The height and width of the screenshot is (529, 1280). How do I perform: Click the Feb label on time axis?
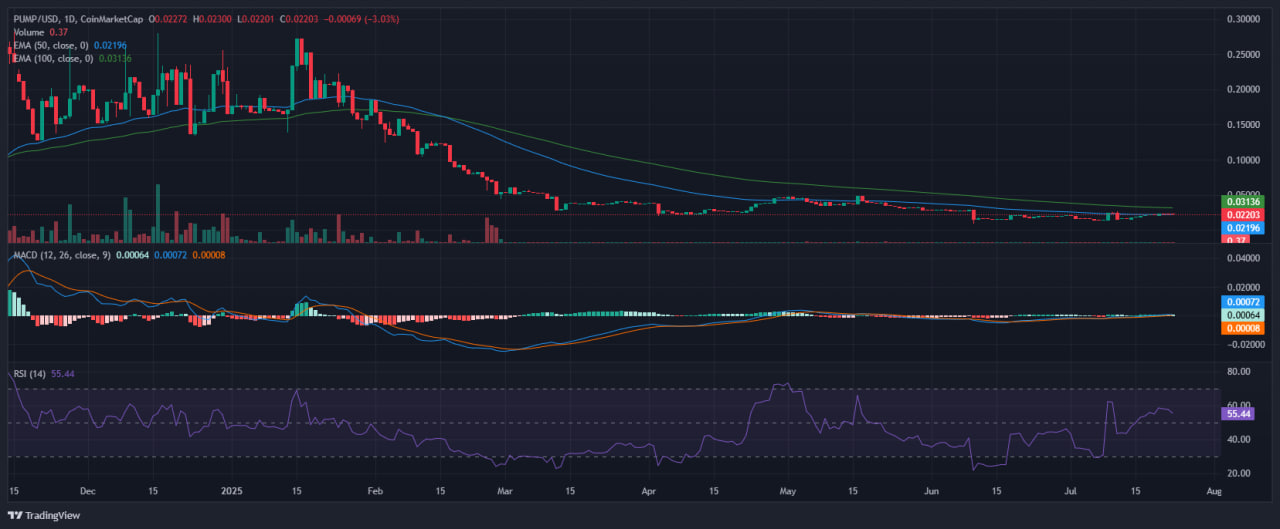(376, 492)
